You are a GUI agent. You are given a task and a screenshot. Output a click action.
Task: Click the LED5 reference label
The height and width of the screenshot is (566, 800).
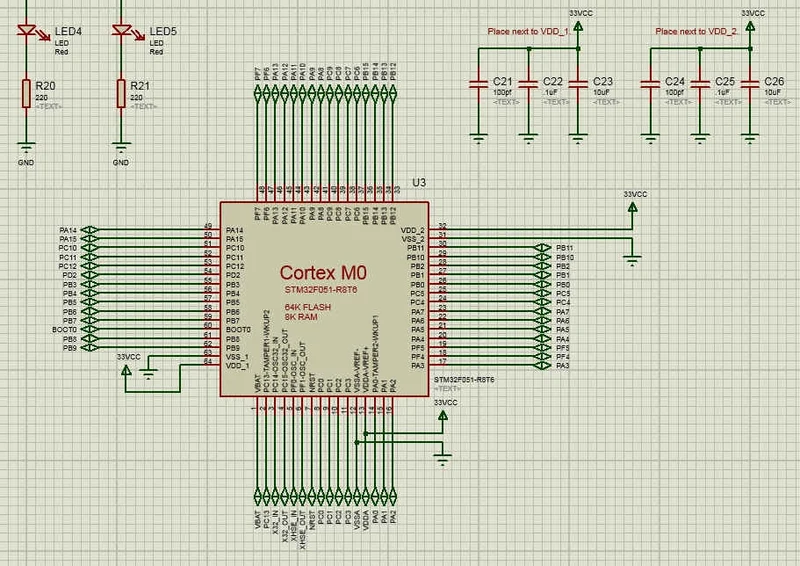click(x=163, y=31)
